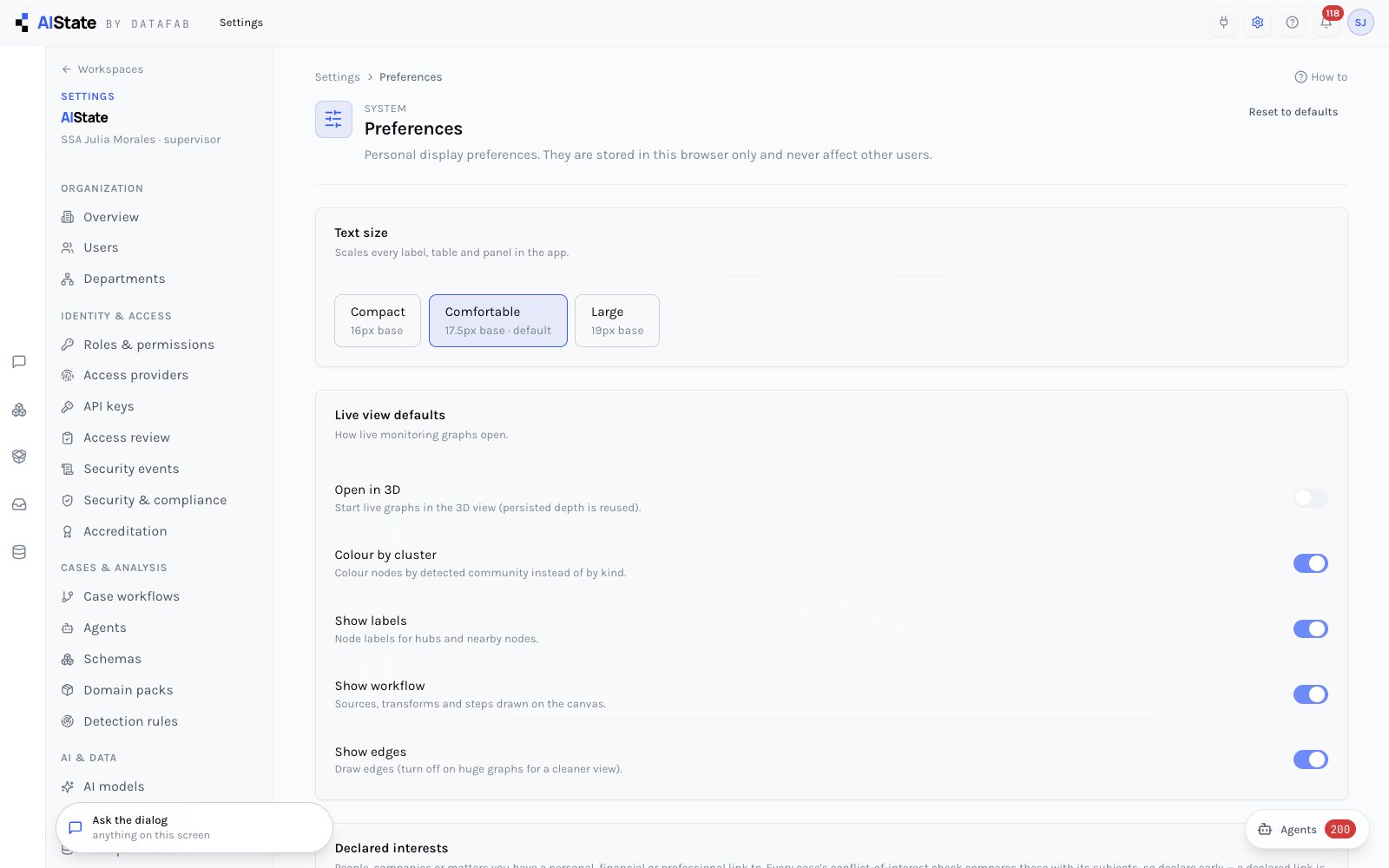Image resolution: width=1389 pixels, height=868 pixels.
Task: Click Reset to defaults
Action: coord(1293,112)
